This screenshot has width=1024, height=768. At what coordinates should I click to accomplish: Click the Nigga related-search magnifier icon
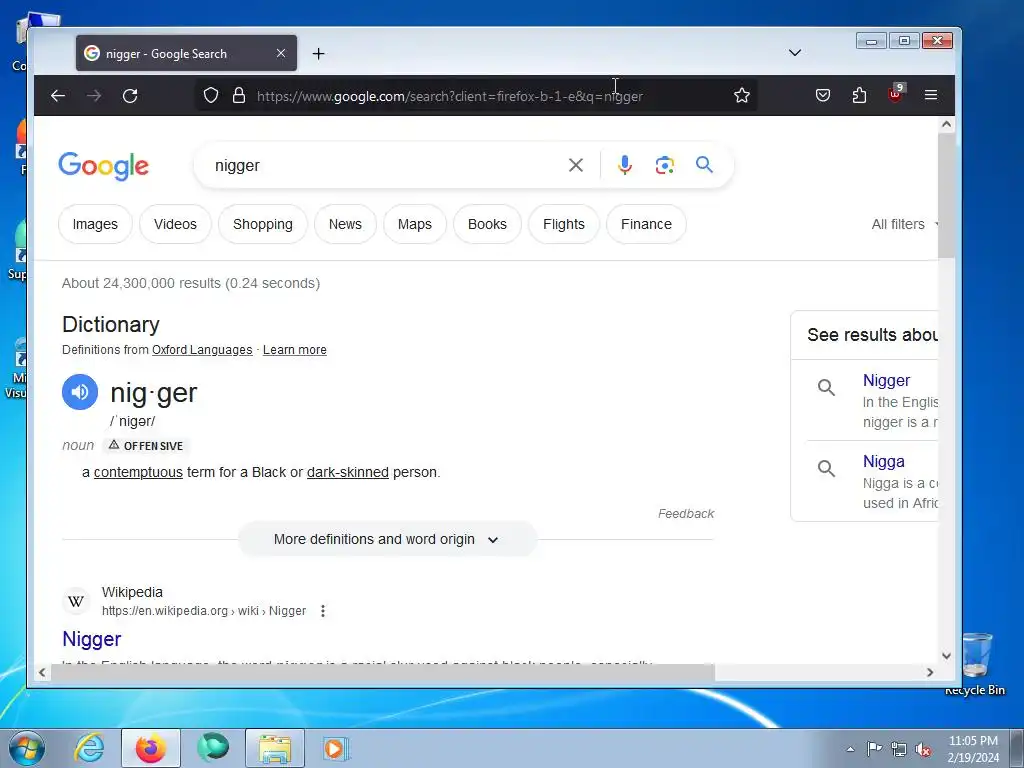pos(826,468)
